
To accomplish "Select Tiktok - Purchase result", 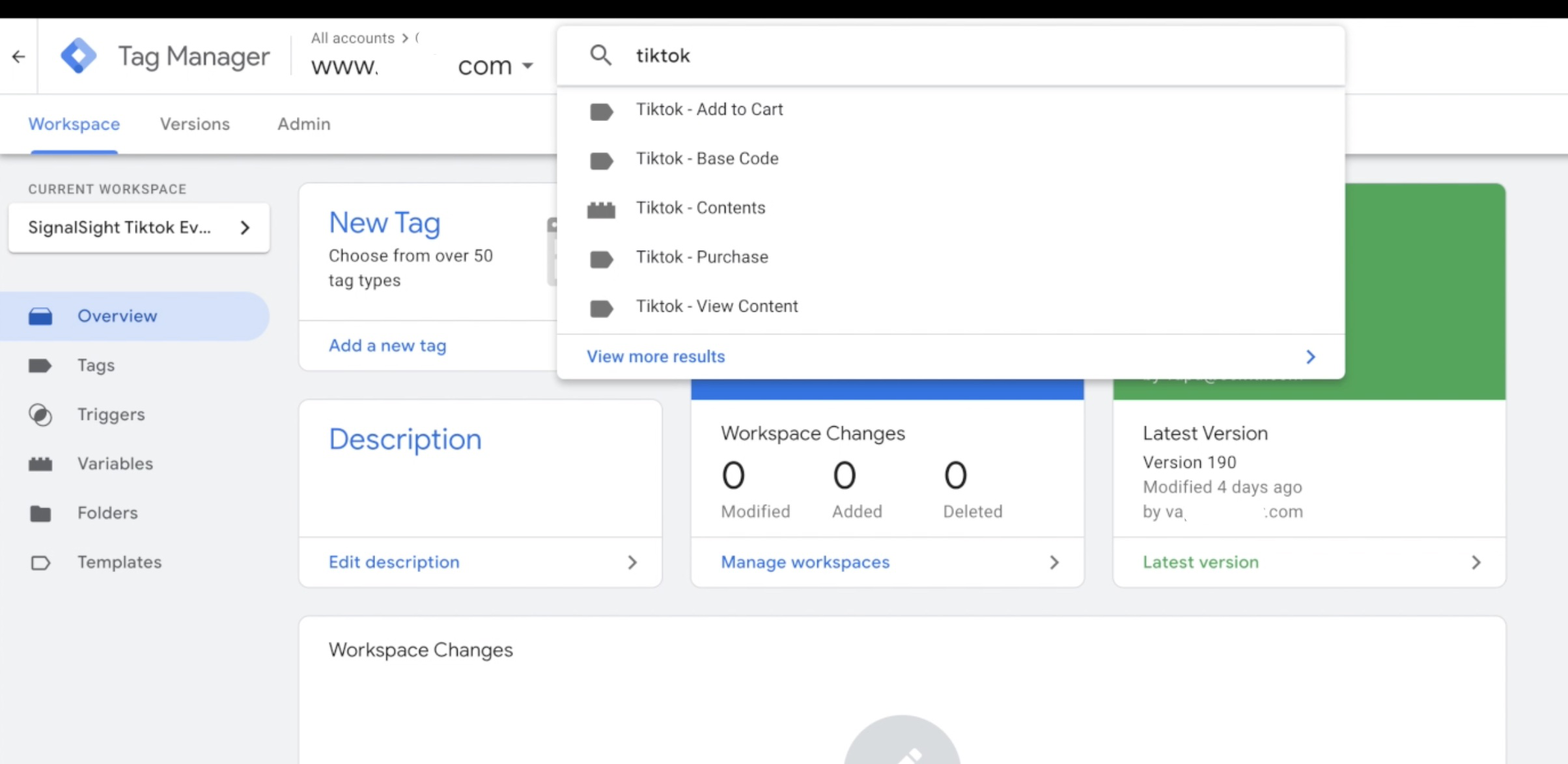I will pyautogui.click(x=951, y=257).
